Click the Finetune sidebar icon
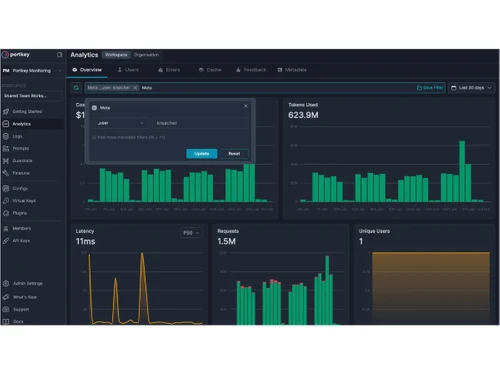Image resolution: width=500 pixels, height=375 pixels. coord(6,173)
